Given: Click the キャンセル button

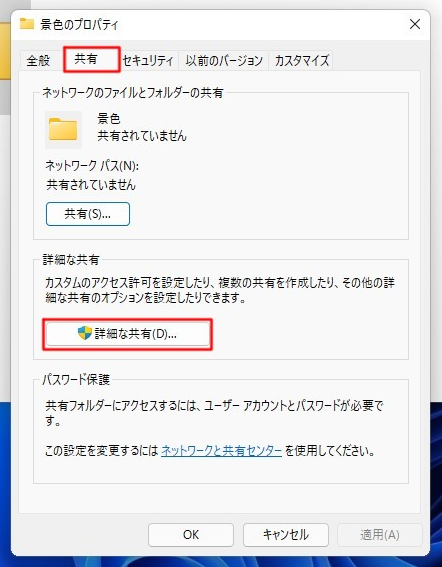Looking at the screenshot, I should click(286, 534).
